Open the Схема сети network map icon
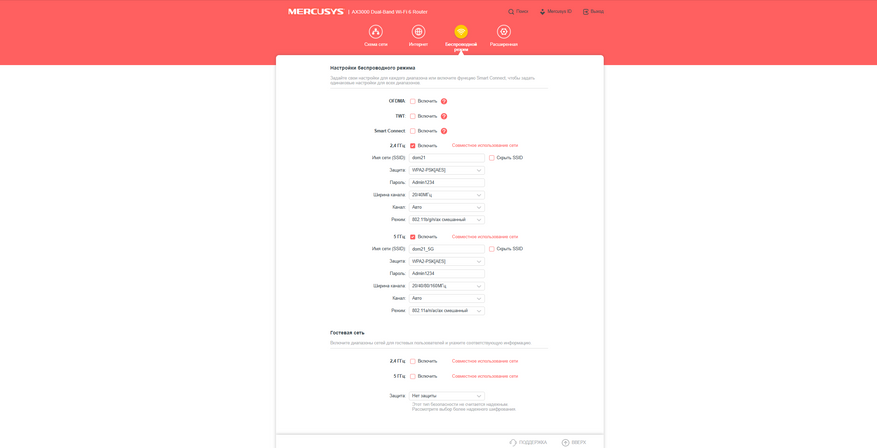This screenshot has height=448, width=877. point(375,32)
